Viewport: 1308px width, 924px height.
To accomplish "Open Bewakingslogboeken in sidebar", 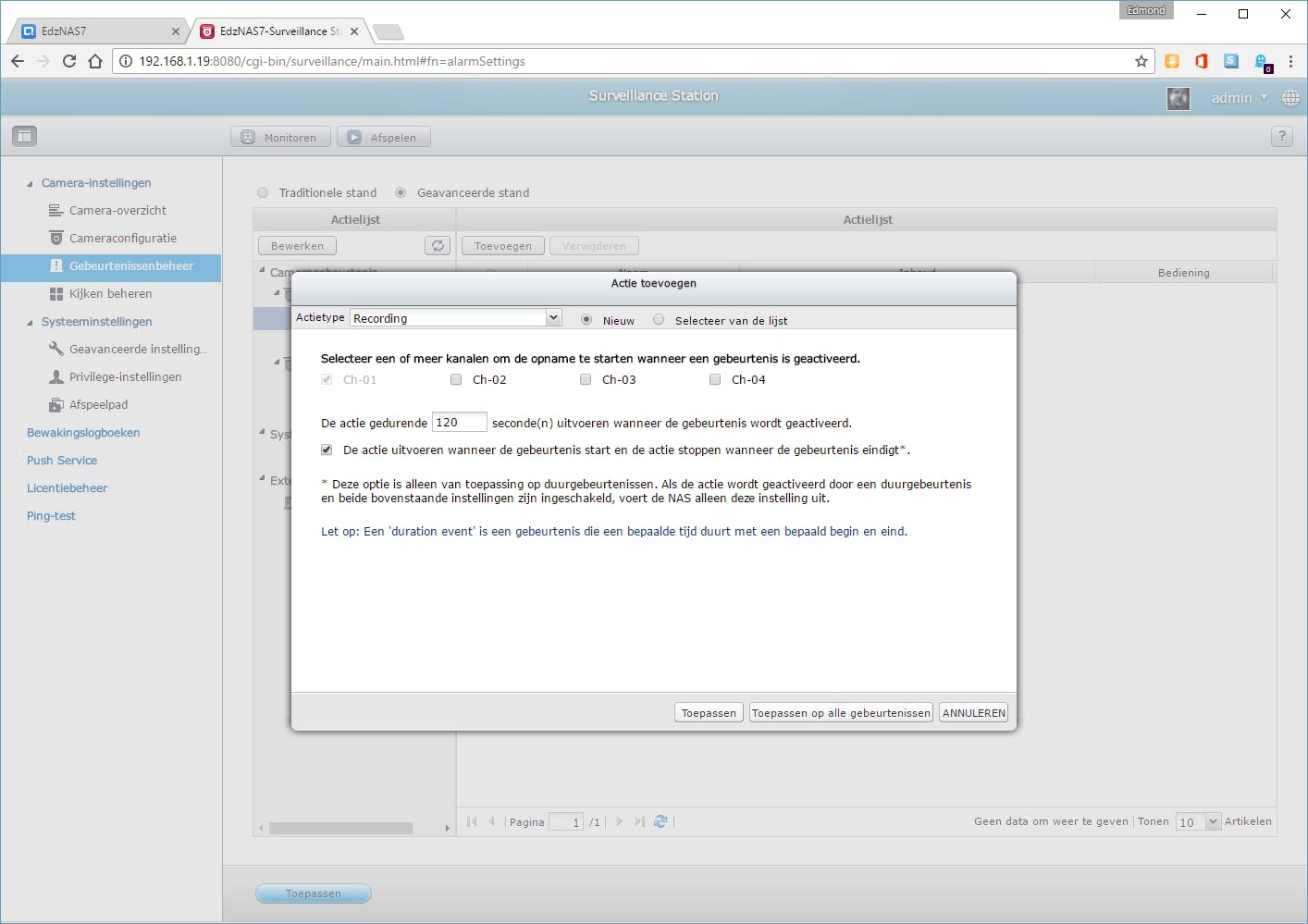I will coord(83,432).
